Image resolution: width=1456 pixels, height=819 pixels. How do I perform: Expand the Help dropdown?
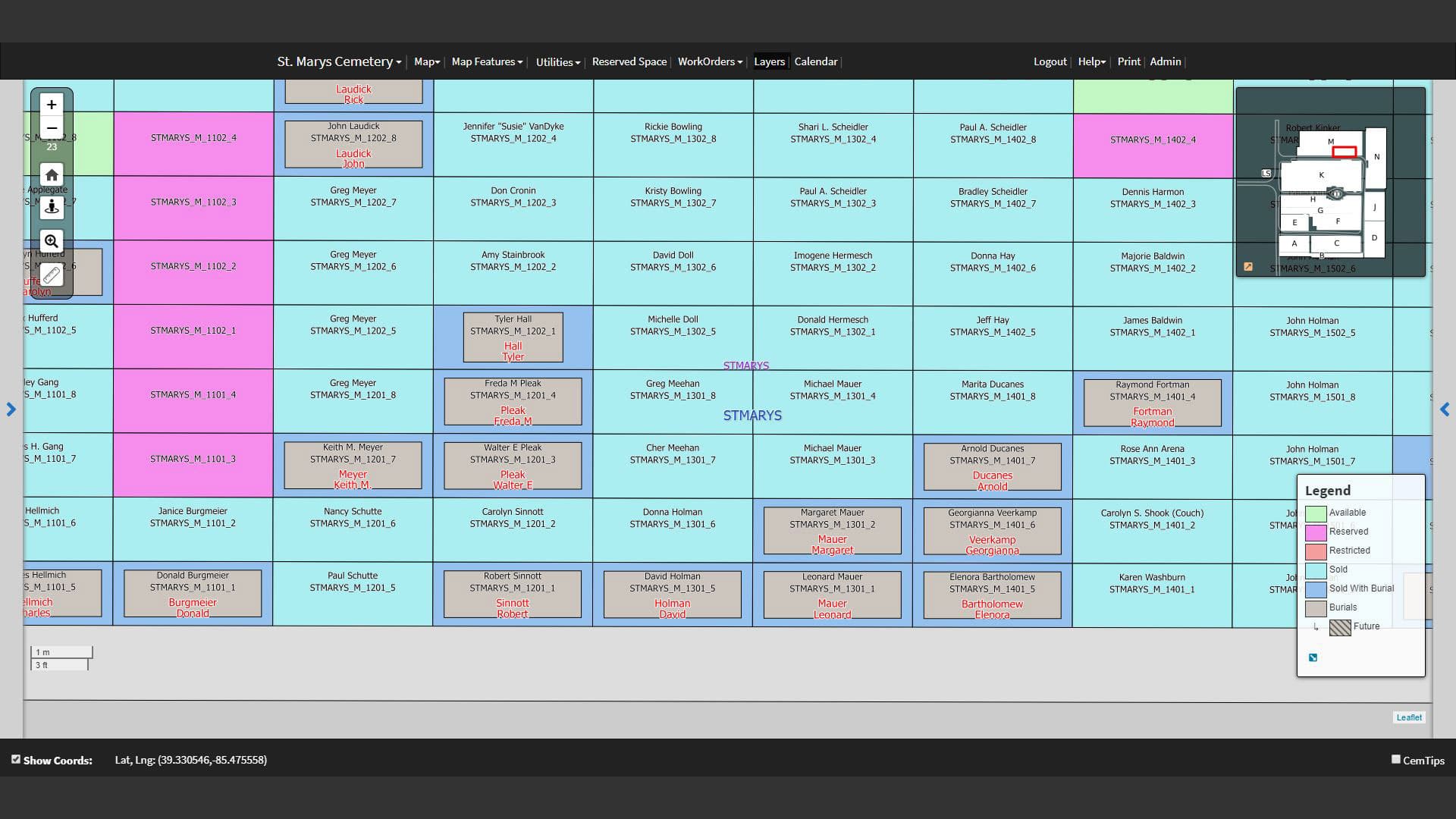point(1092,61)
